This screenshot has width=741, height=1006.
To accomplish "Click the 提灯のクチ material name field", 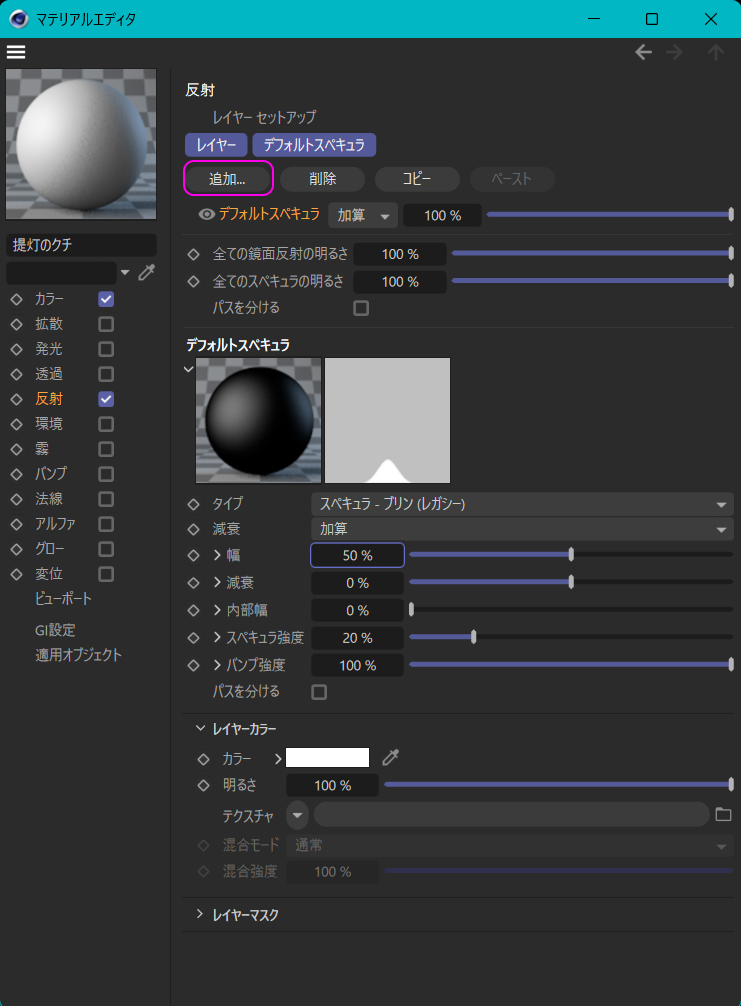I will point(81,245).
